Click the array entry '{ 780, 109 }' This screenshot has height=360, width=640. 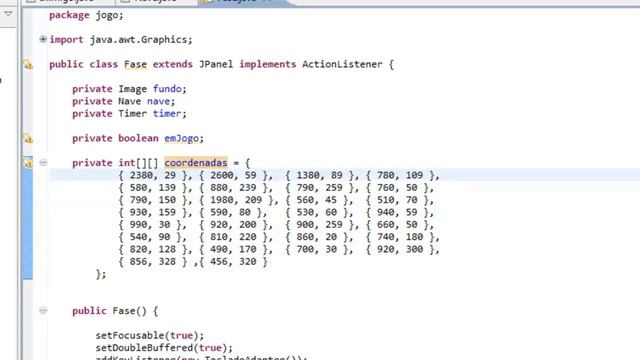click(400, 176)
